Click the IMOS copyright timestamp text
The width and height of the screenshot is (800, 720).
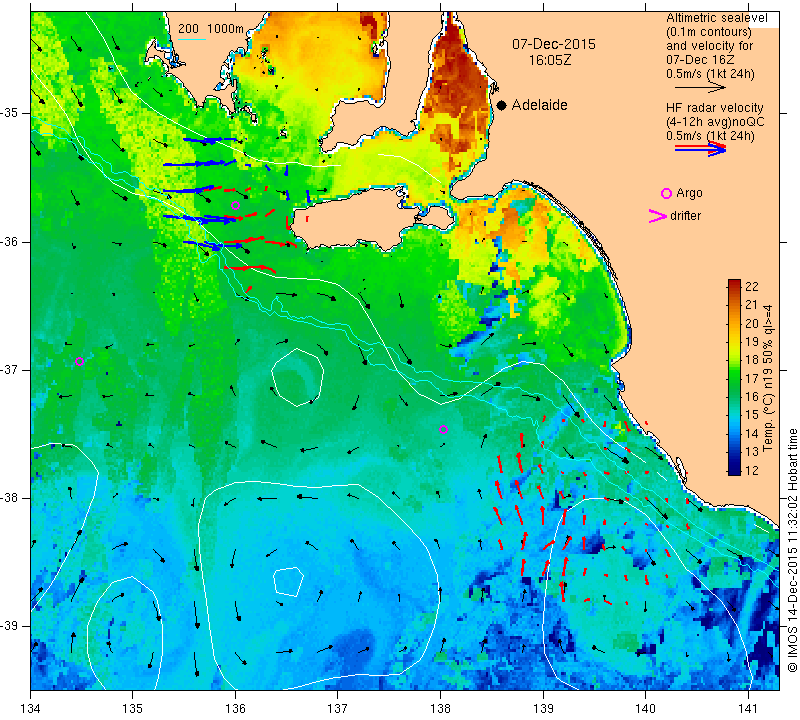pos(792,551)
